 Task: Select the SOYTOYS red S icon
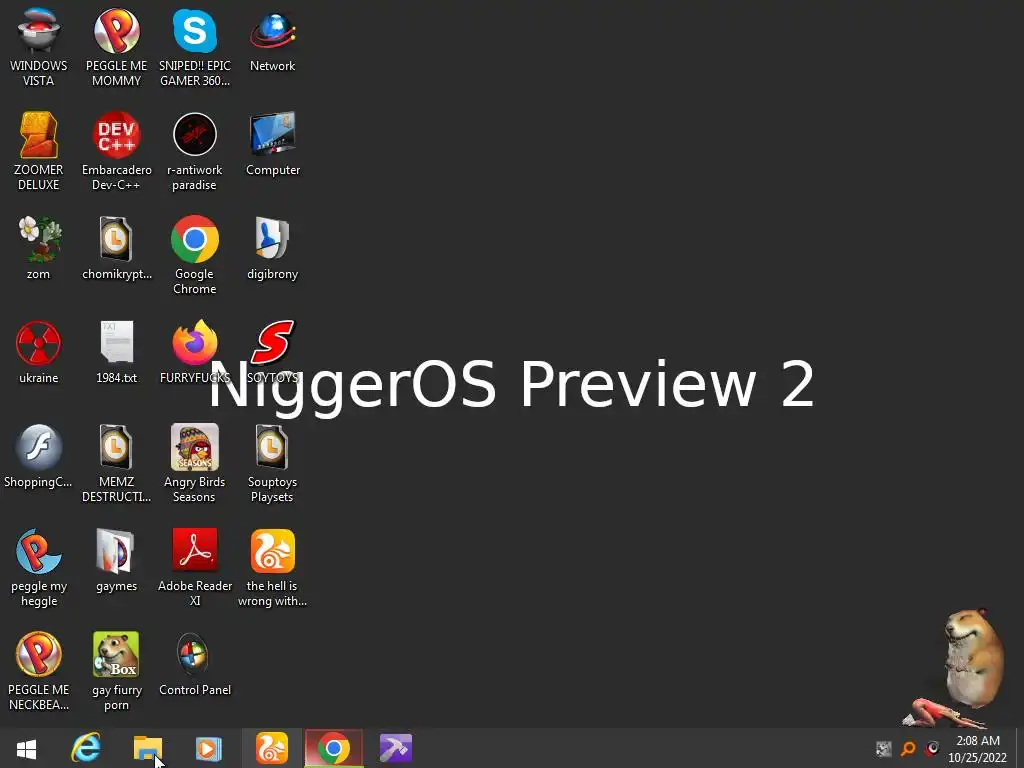click(272, 351)
